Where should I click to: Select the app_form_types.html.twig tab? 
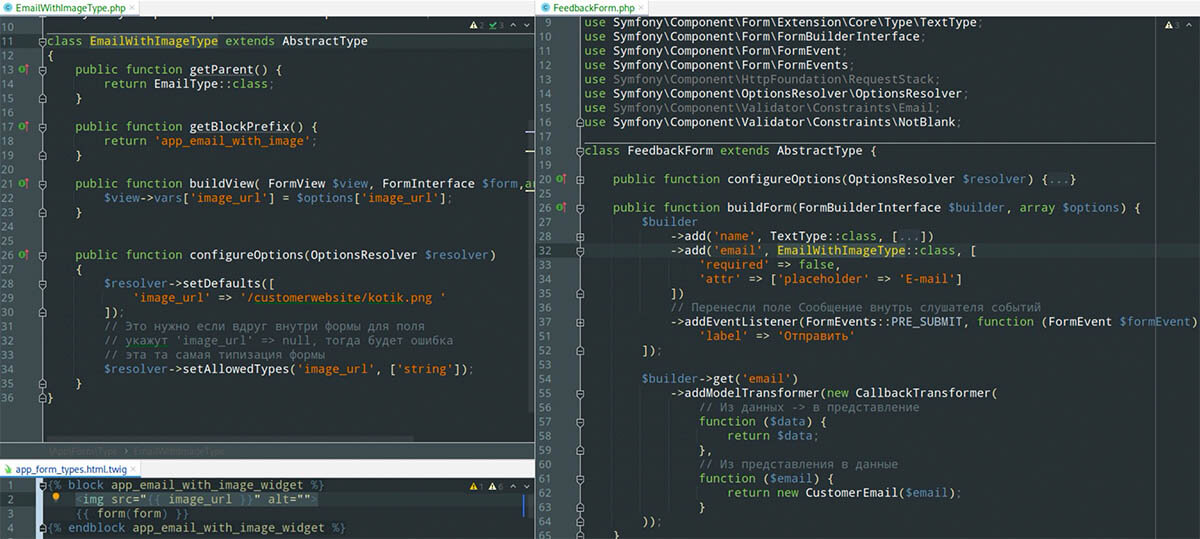tap(69, 469)
